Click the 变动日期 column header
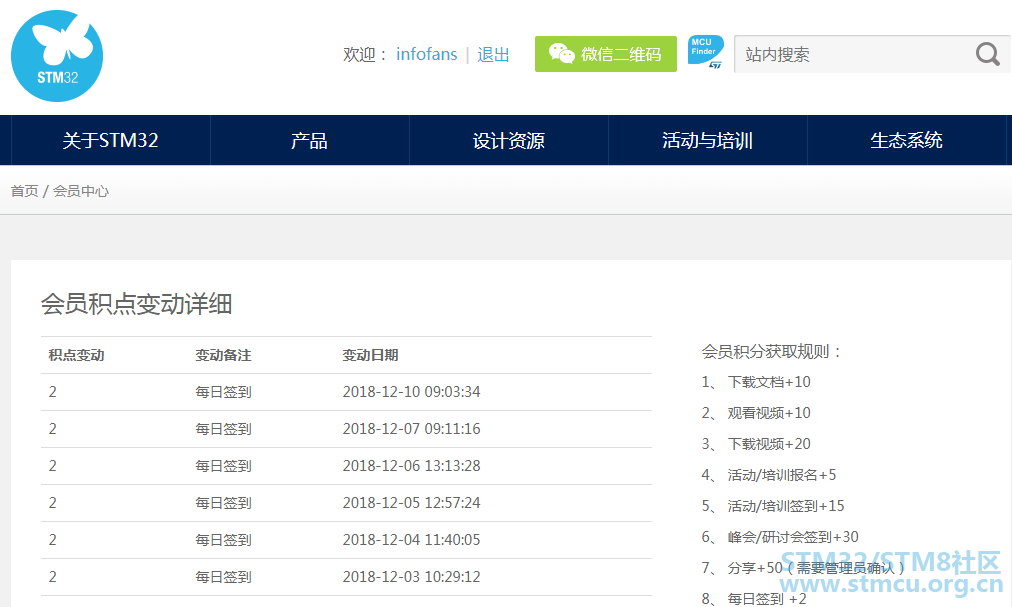Viewport: 1012px width, 607px height. pyautogui.click(x=370, y=355)
